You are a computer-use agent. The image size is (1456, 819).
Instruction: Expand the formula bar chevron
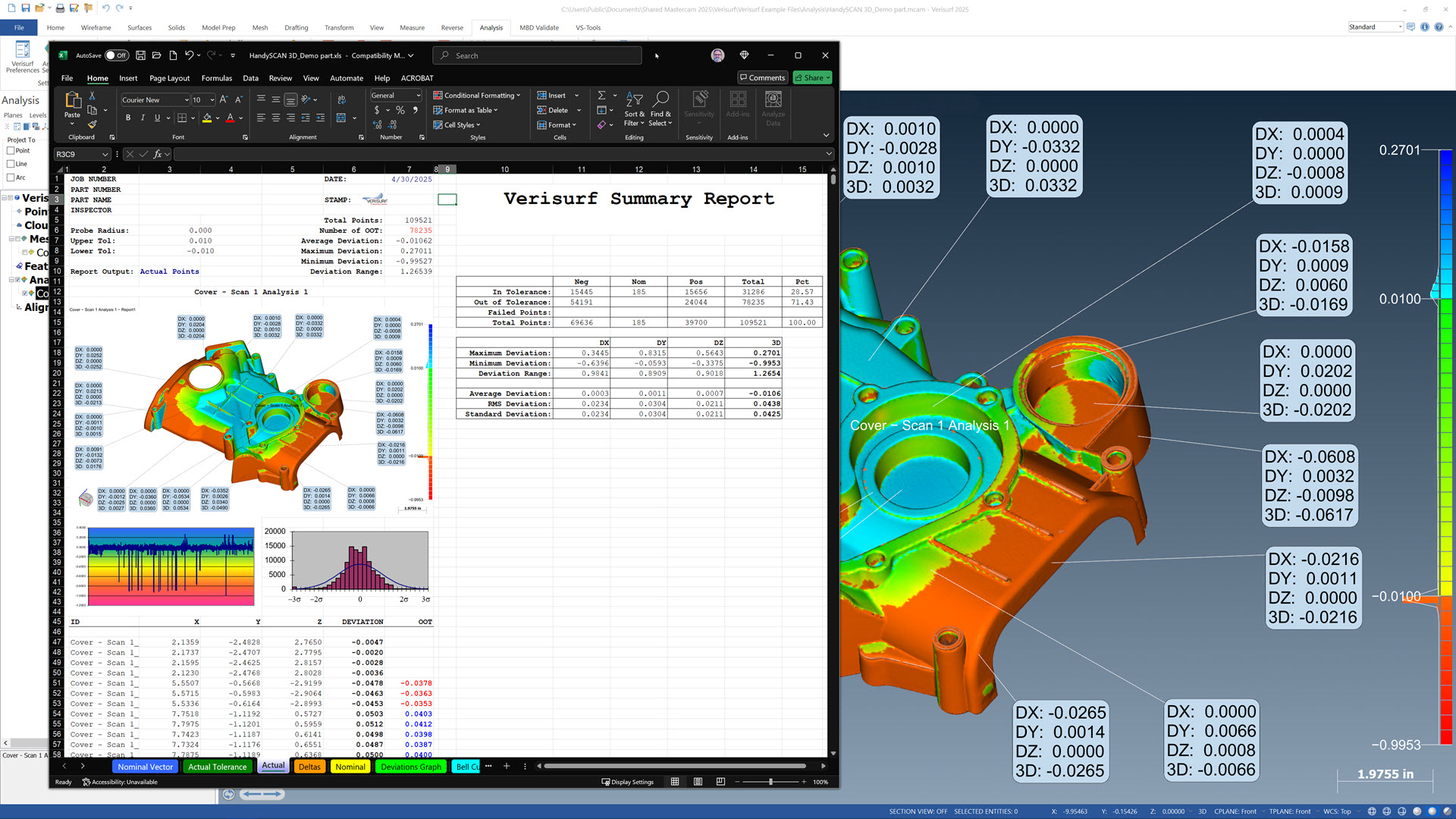(829, 154)
